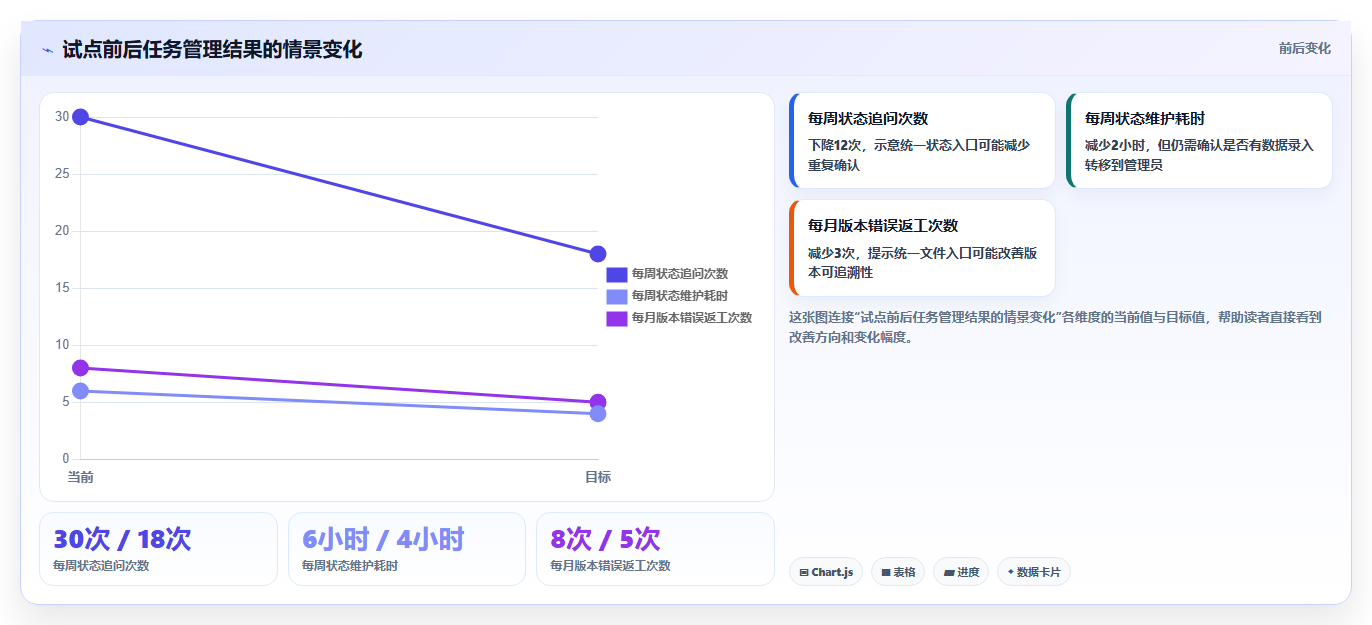Image resolution: width=1372 pixels, height=625 pixels.
Task: Click the lightning icon beside the title
Action: pyautogui.click(x=47, y=50)
